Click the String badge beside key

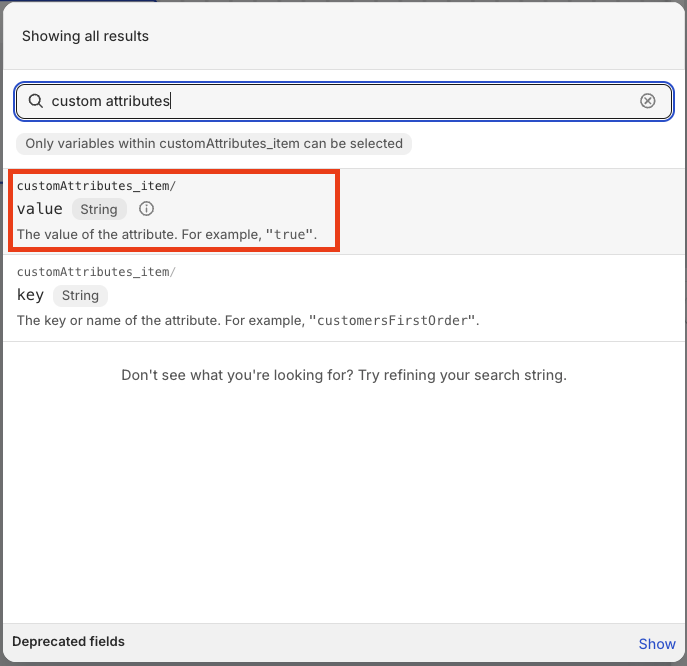point(80,295)
